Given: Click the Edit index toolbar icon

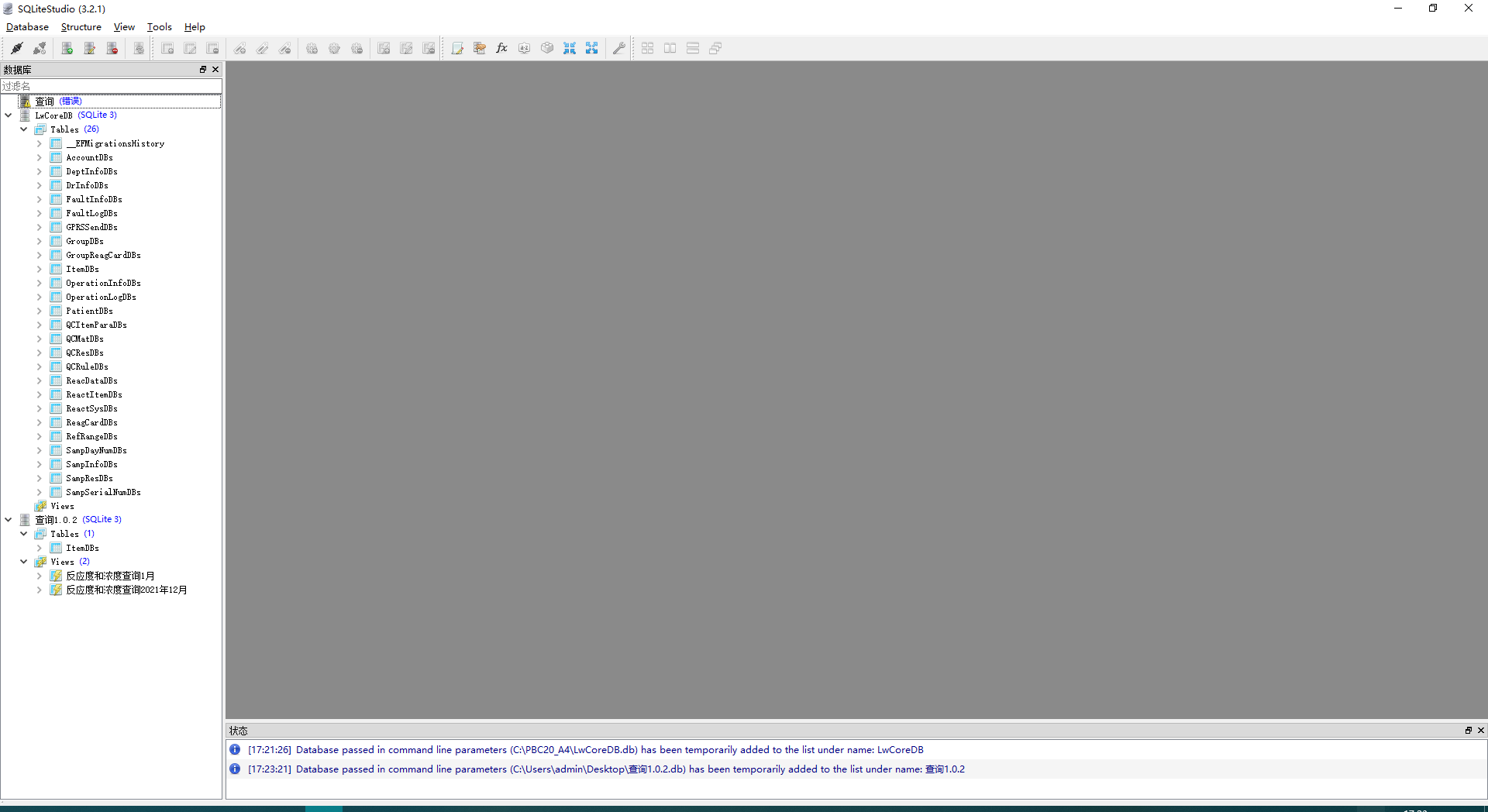Looking at the screenshot, I should tap(263, 48).
